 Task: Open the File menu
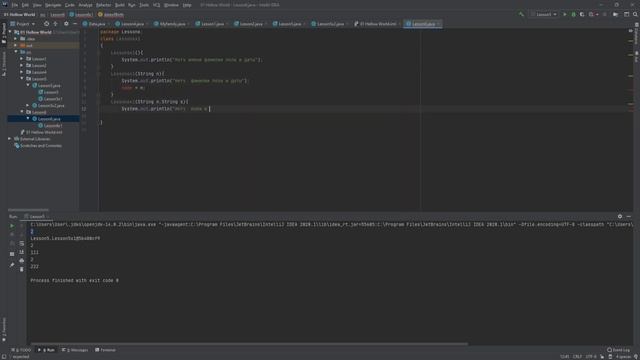(15, 5)
